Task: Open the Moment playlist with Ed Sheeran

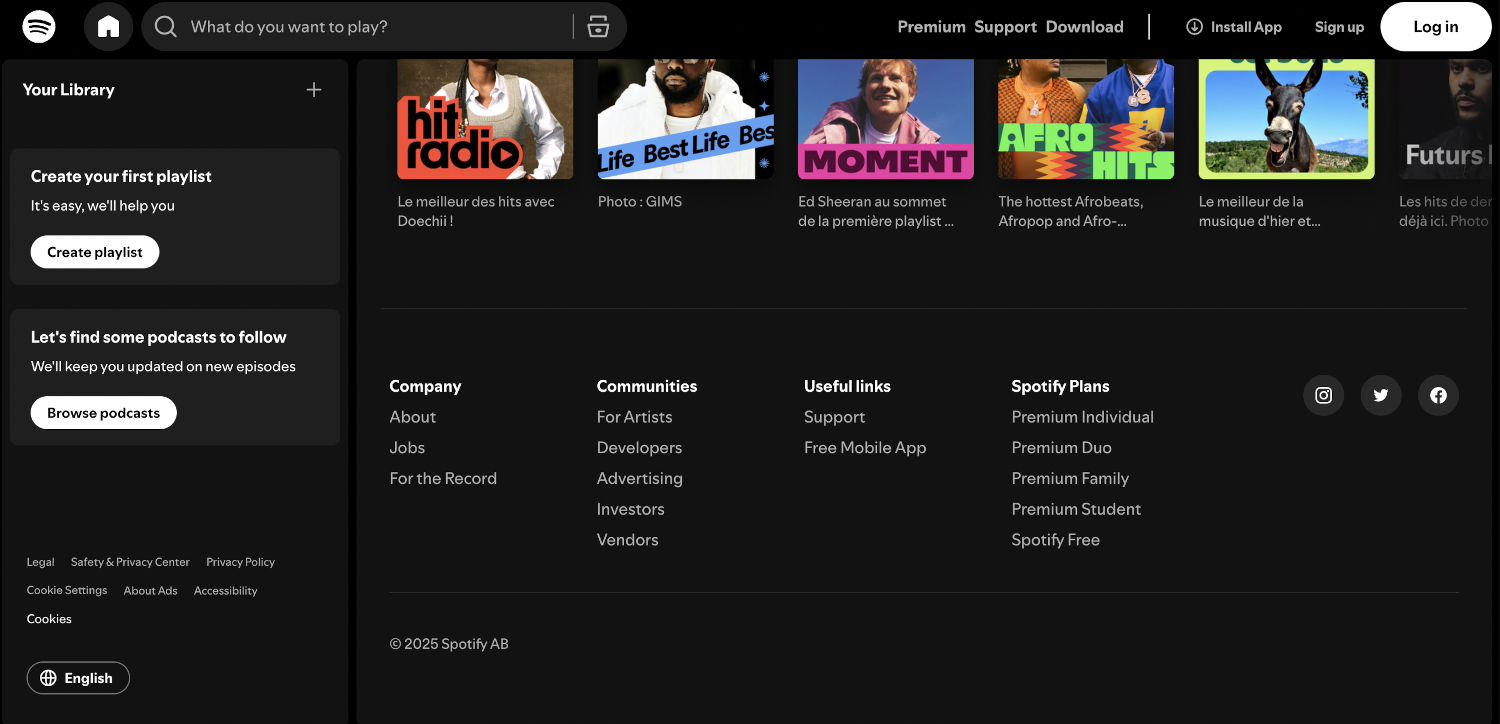Action: tap(886, 119)
